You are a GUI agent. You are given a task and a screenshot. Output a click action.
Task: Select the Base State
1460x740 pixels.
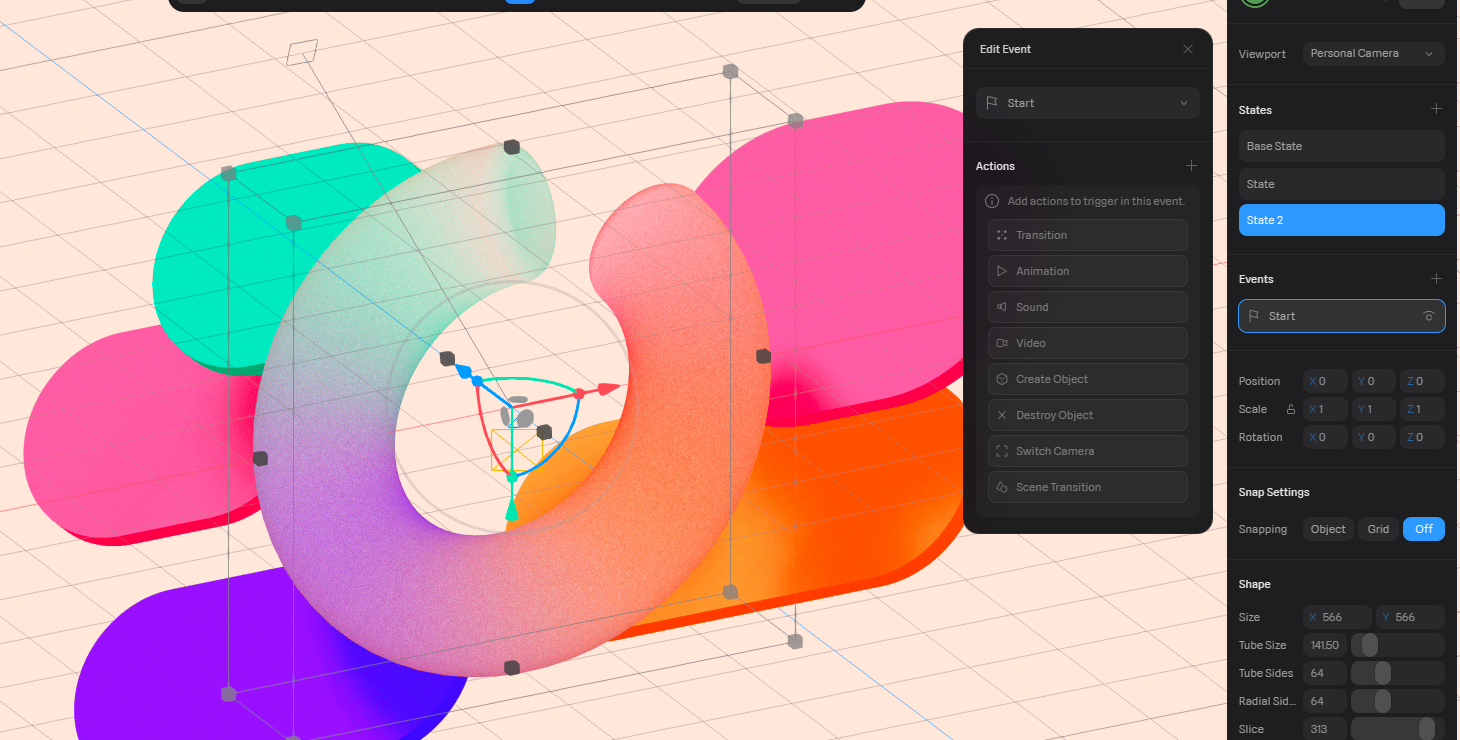pos(1341,146)
